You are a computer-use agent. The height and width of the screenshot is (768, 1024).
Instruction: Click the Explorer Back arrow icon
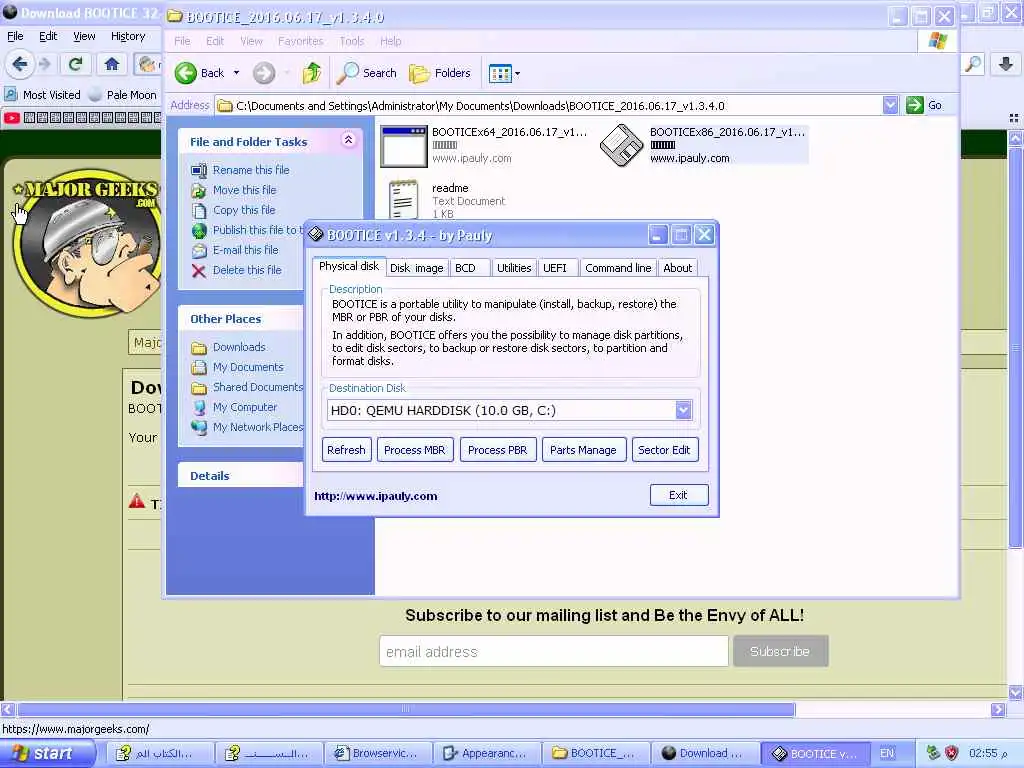[185, 73]
